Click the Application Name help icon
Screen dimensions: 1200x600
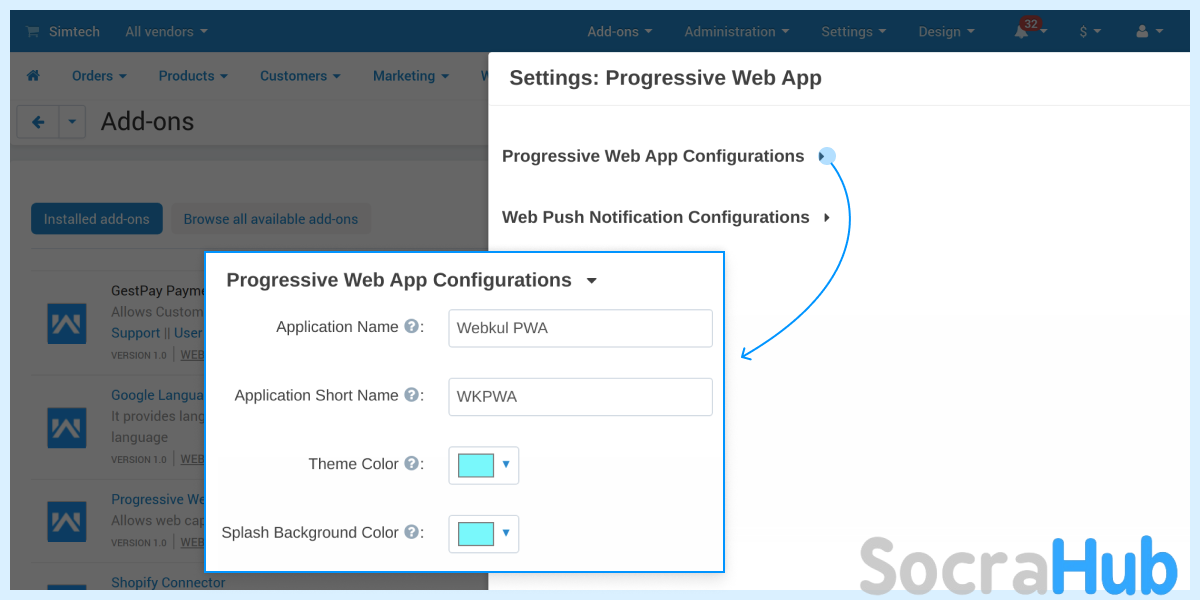coord(410,327)
